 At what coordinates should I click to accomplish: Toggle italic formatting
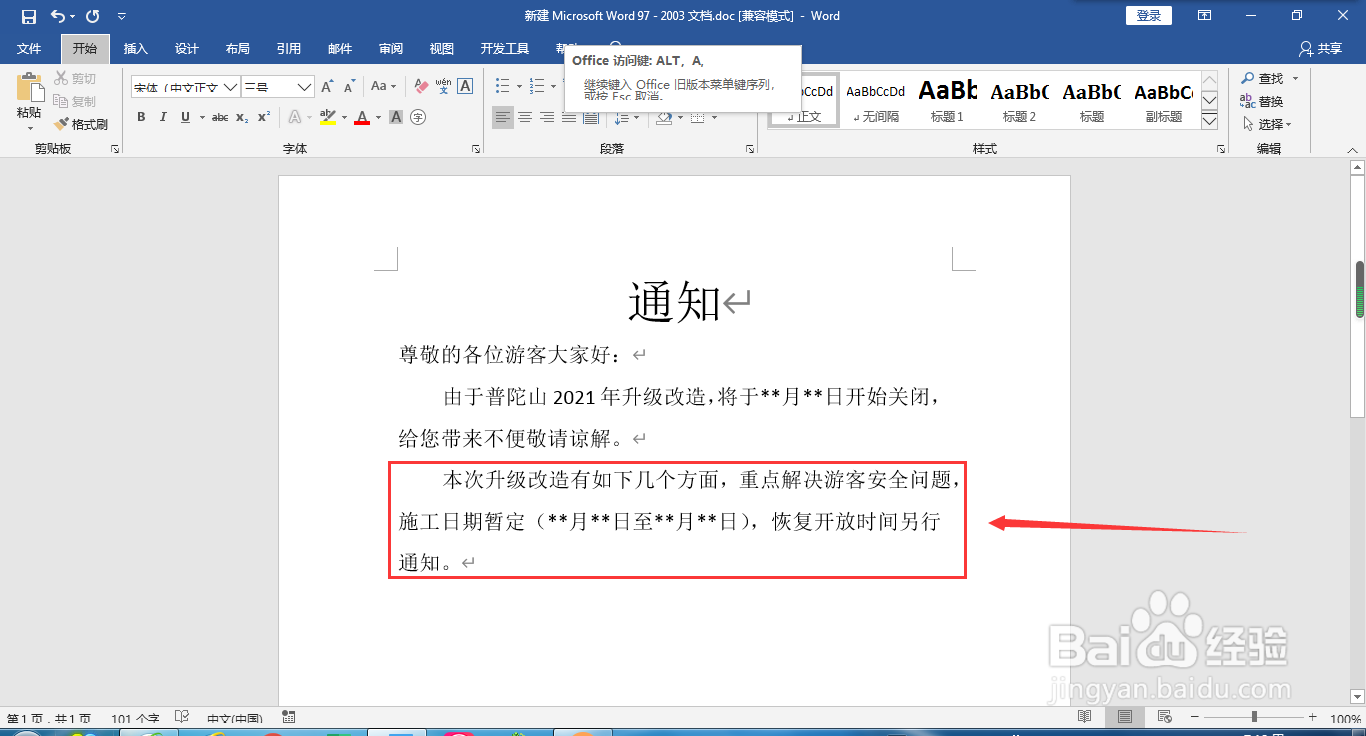(x=163, y=117)
